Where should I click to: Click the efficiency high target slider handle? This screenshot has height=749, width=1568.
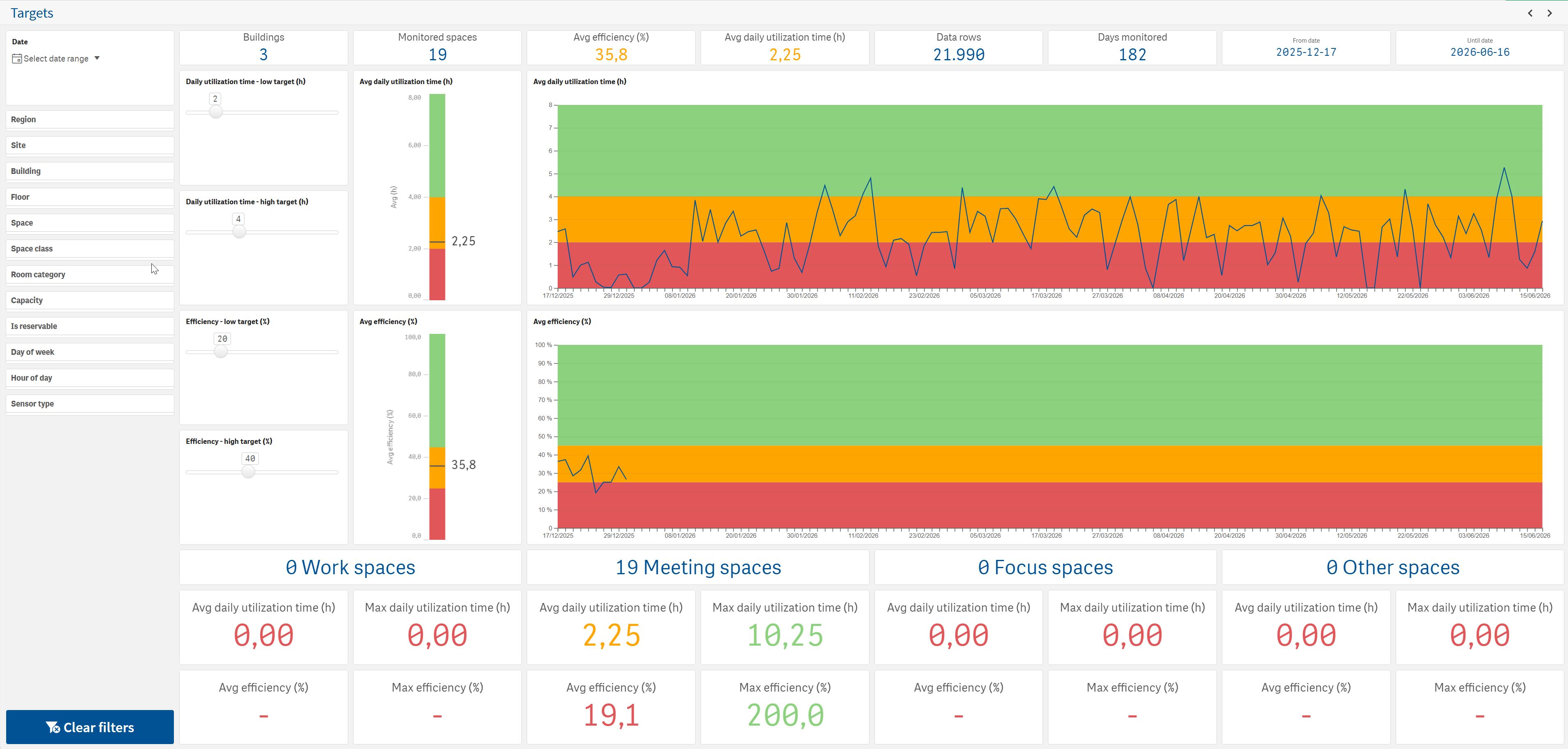(249, 472)
